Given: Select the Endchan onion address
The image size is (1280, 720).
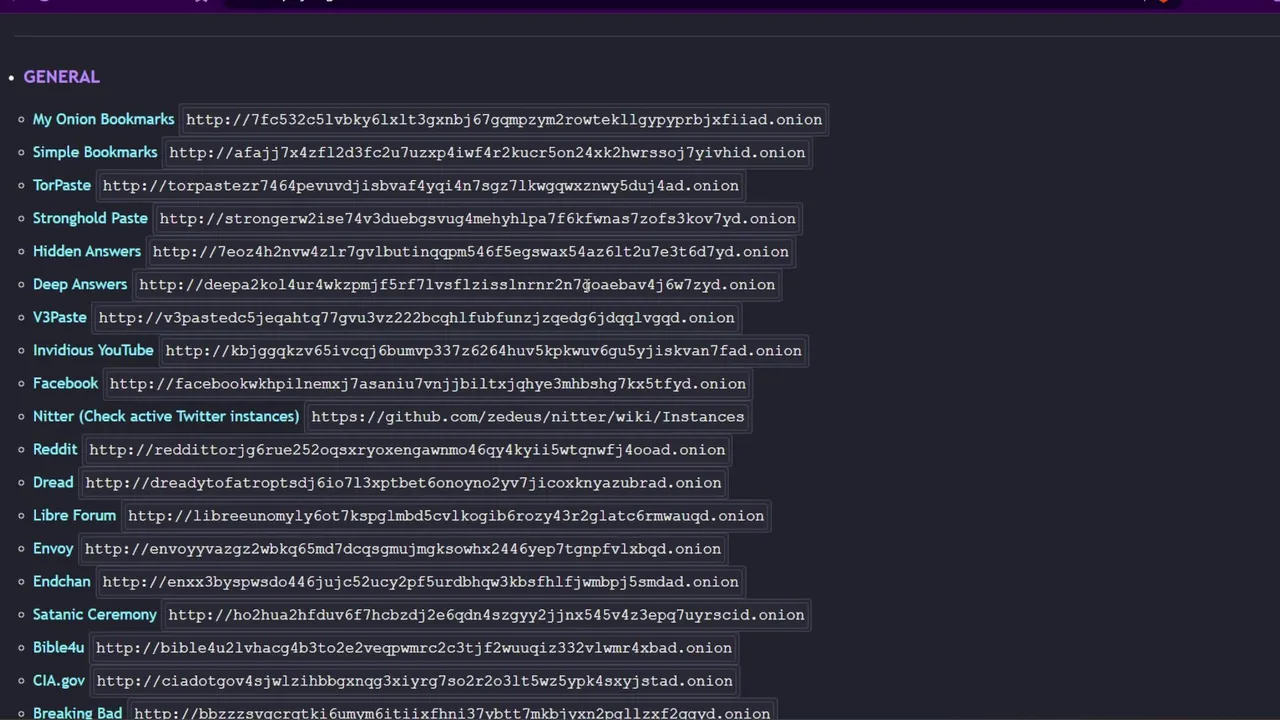Looking at the screenshot, I should (421, 582).
